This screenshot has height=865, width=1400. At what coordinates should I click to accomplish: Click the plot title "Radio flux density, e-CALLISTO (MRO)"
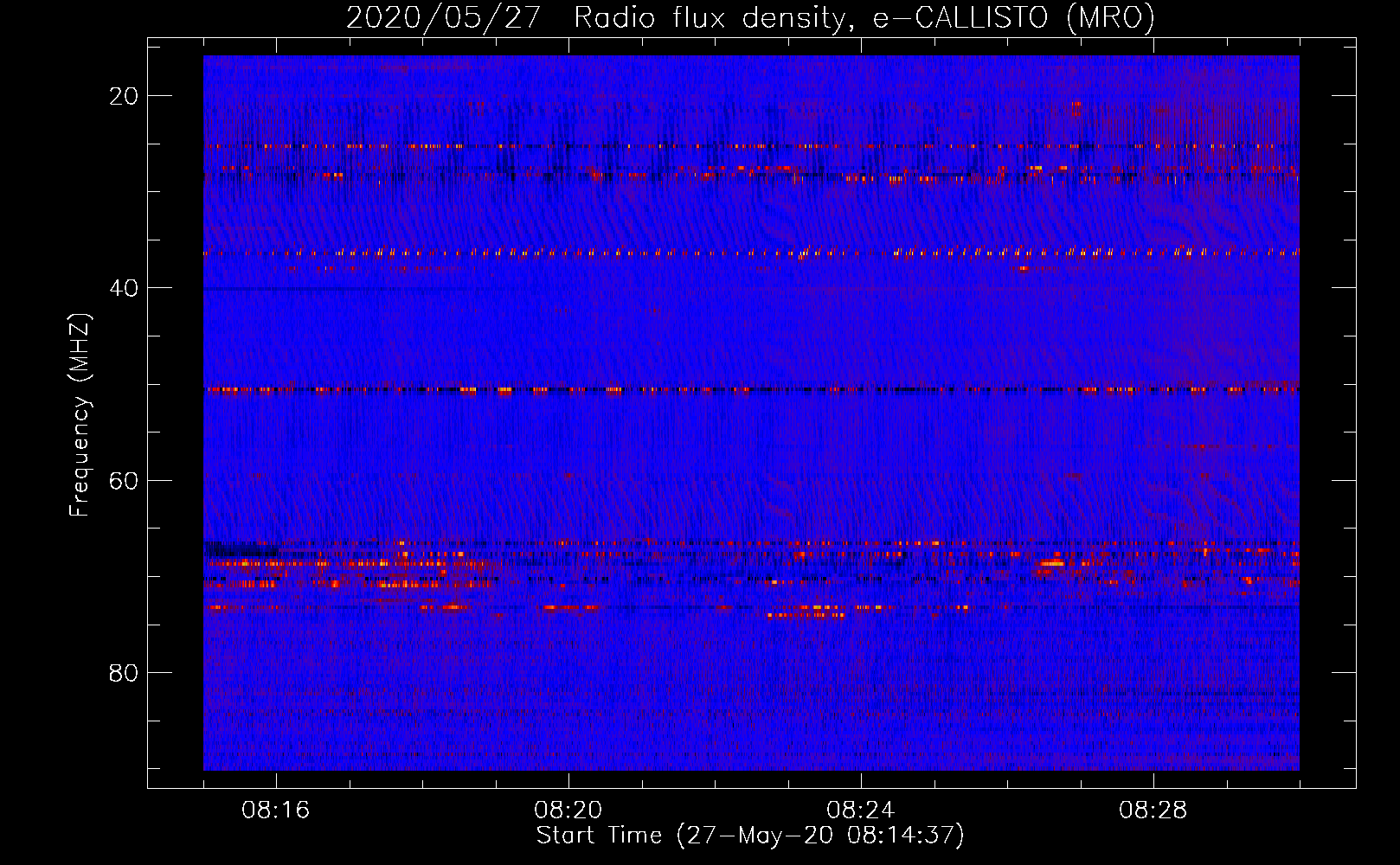(x=864, y=17)
